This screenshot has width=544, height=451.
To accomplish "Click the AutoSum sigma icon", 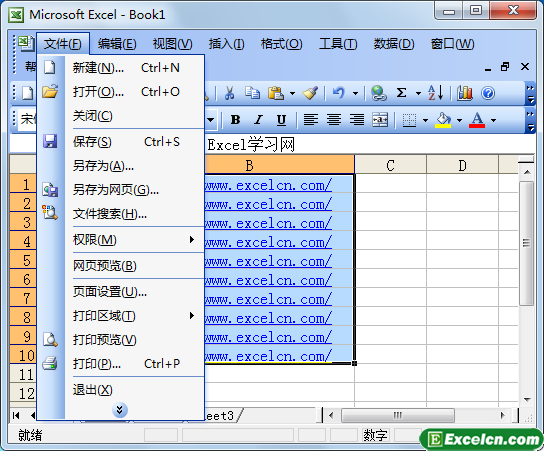I will click(401, 93).
